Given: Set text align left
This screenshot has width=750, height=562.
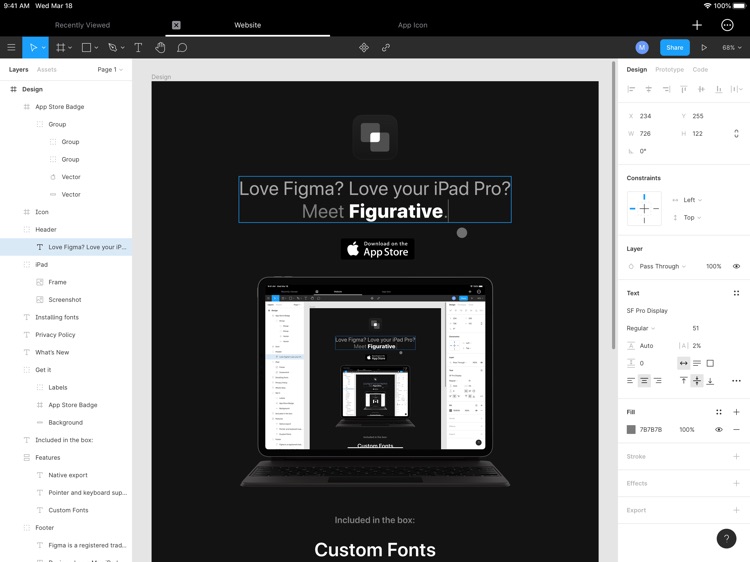Looking at the screenshot, I should (x=631, y=381).
